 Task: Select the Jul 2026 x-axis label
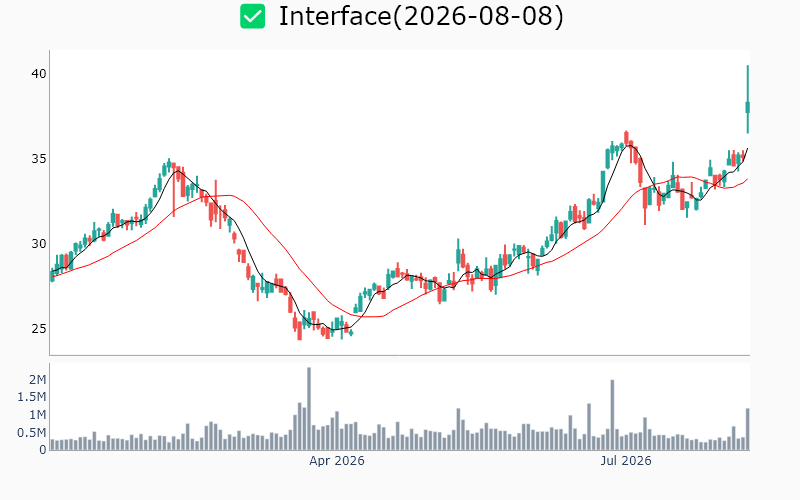(x=626, y=461)
